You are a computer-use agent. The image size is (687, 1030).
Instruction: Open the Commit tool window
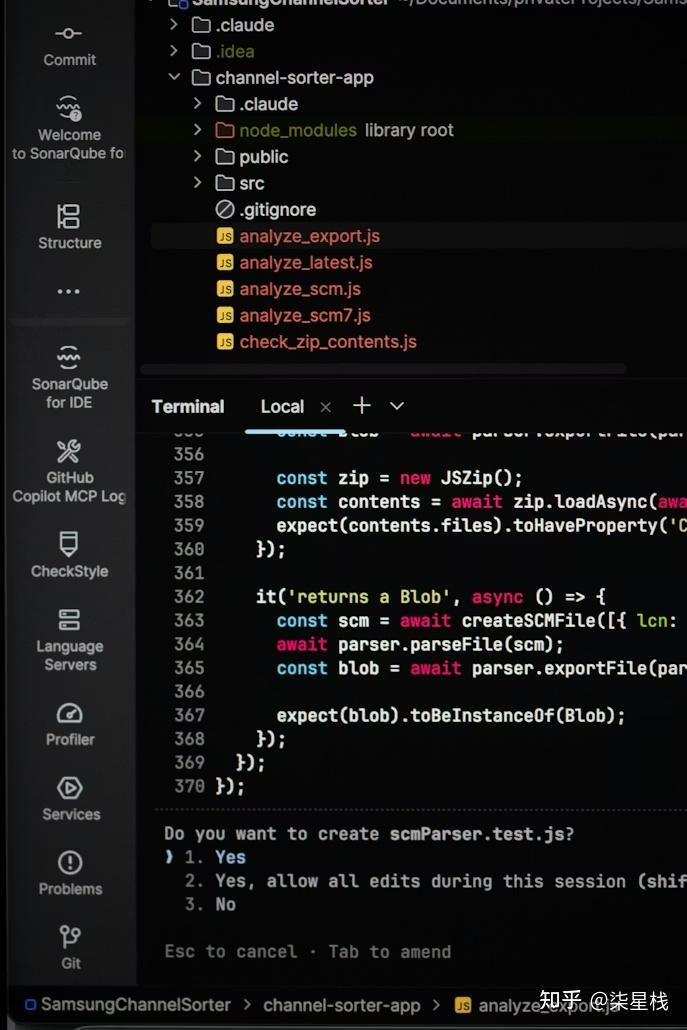69,47
